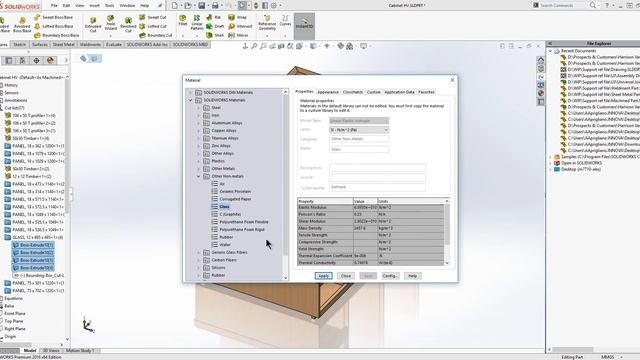Select the Boundary Boss/Base tool
The image size is (640, 360).
click(56, 35)
